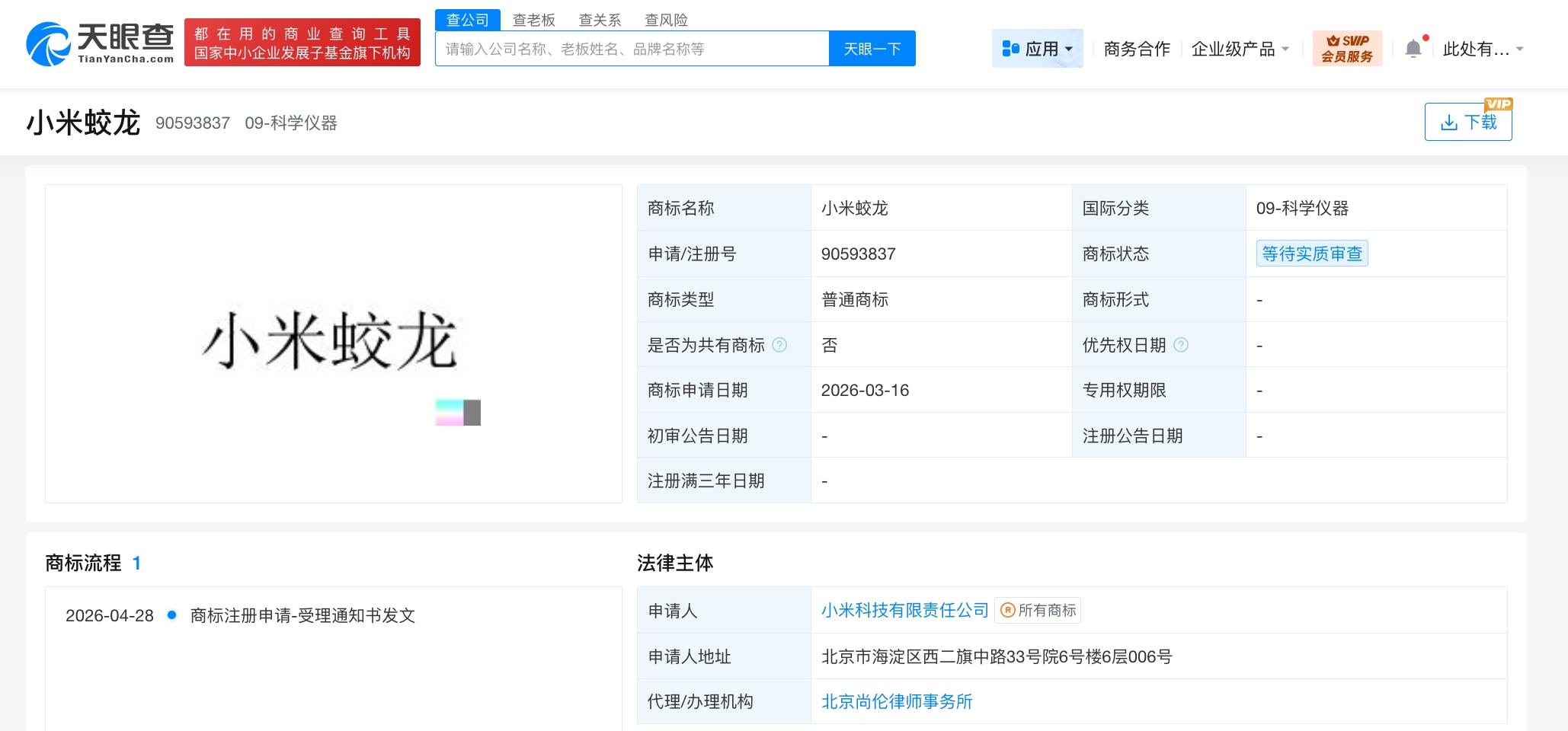Click the 小米蛟龙 page title heading
1568x731 pixels.
coord(83,123)
